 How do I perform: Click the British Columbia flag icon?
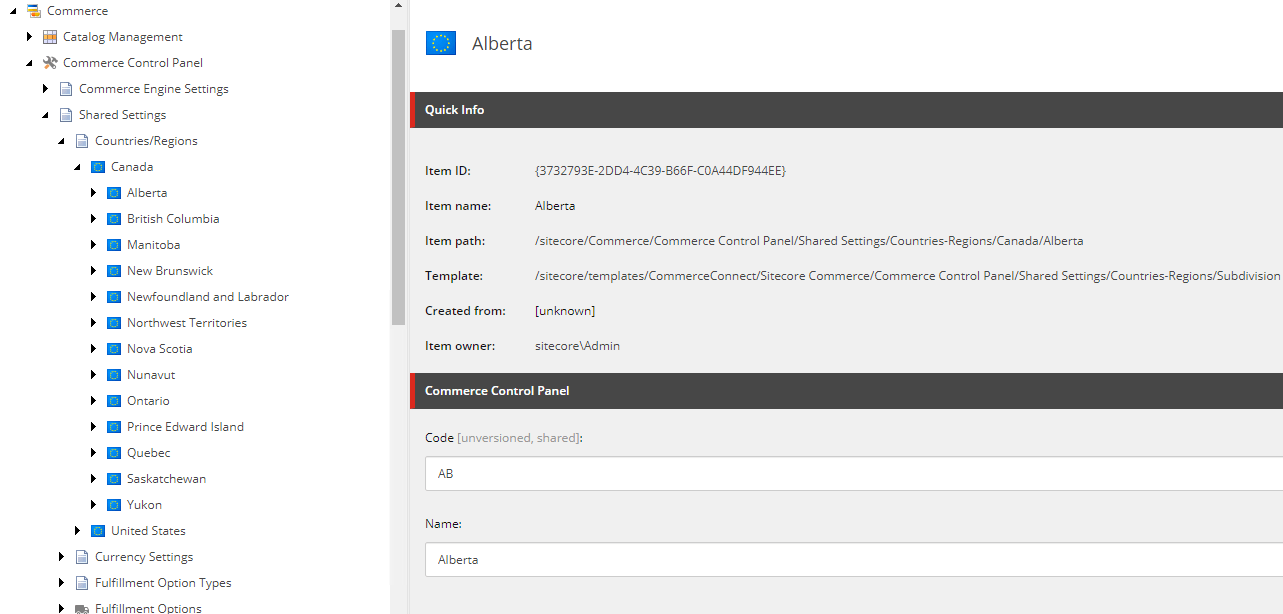click(113, 219)
